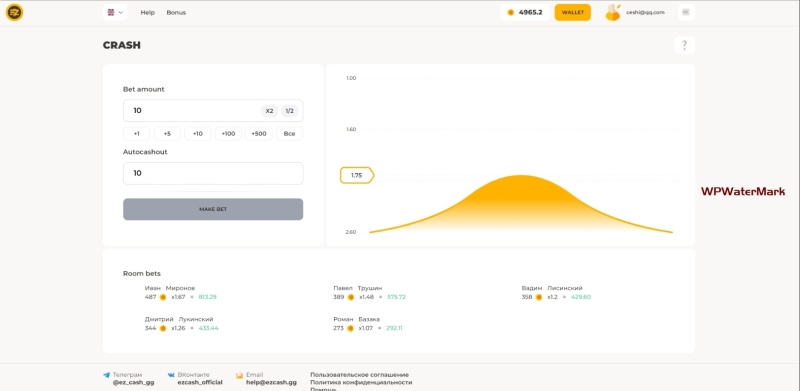800x391 pixels.
Task: Click the coin icon beside bet 358
Action: point(539,297)
